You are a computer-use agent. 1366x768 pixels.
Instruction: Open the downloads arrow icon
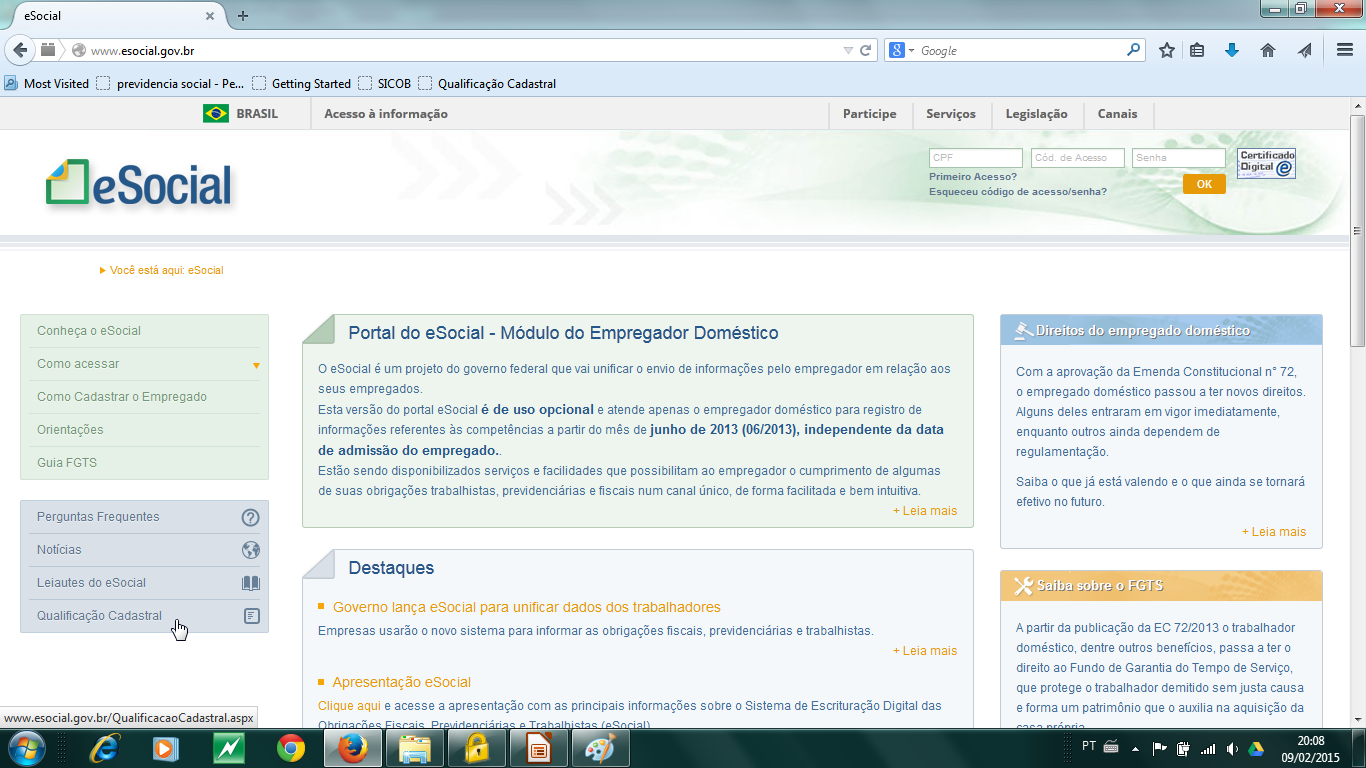(x=1232, y=50)
